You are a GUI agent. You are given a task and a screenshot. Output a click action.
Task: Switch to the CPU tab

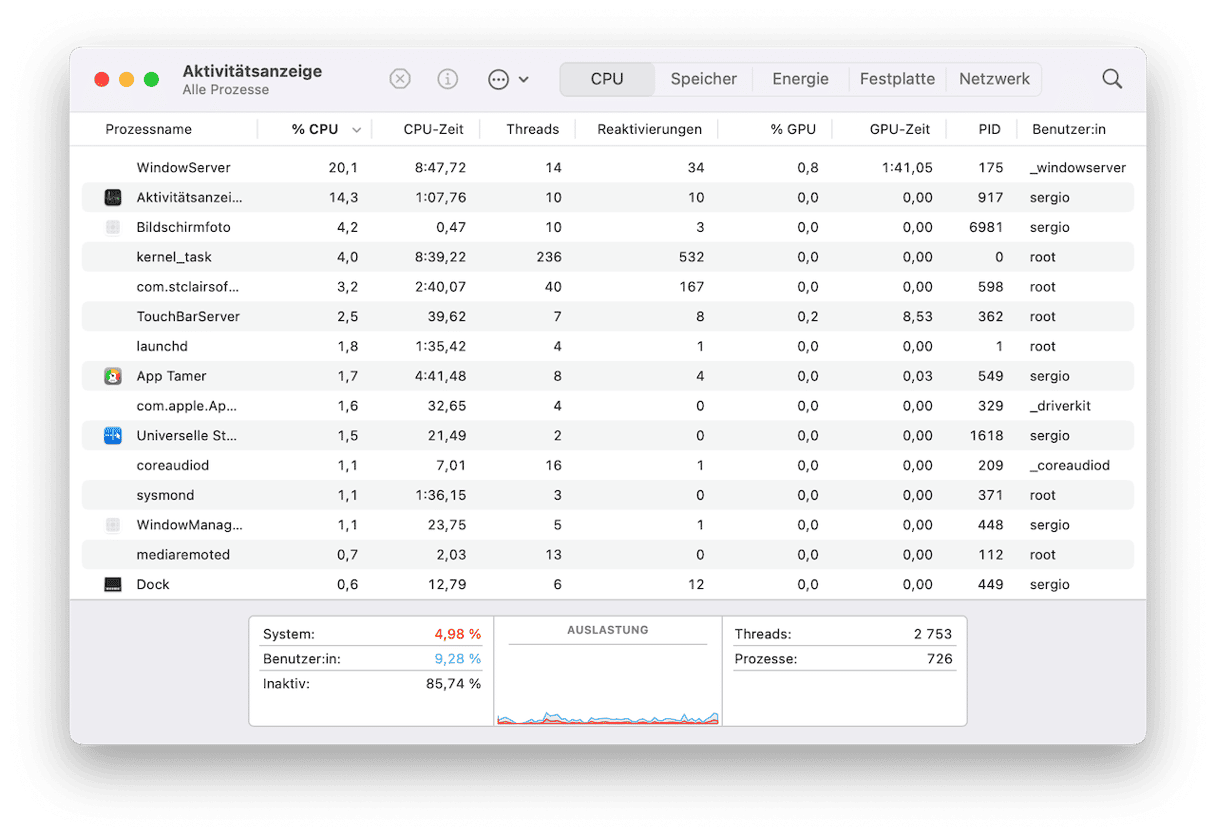(607, 79)
